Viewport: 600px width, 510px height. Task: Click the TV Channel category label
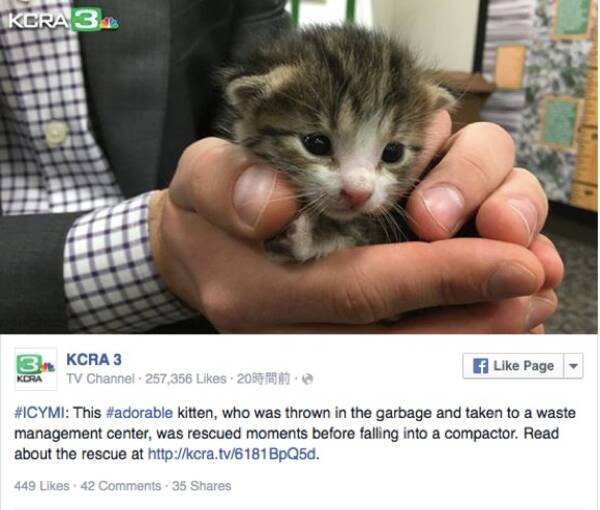98,377
